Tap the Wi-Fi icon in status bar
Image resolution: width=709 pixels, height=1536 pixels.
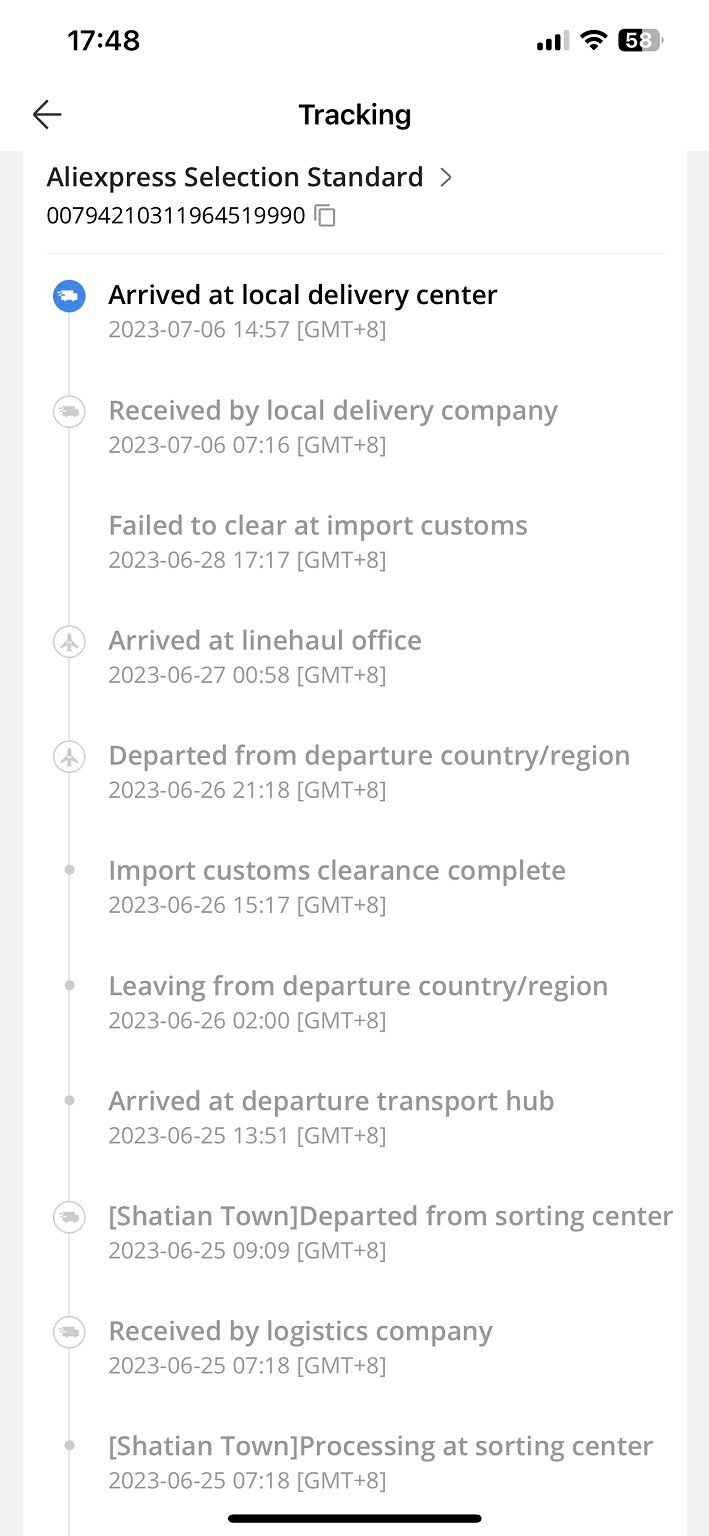[x=594, y=41]
